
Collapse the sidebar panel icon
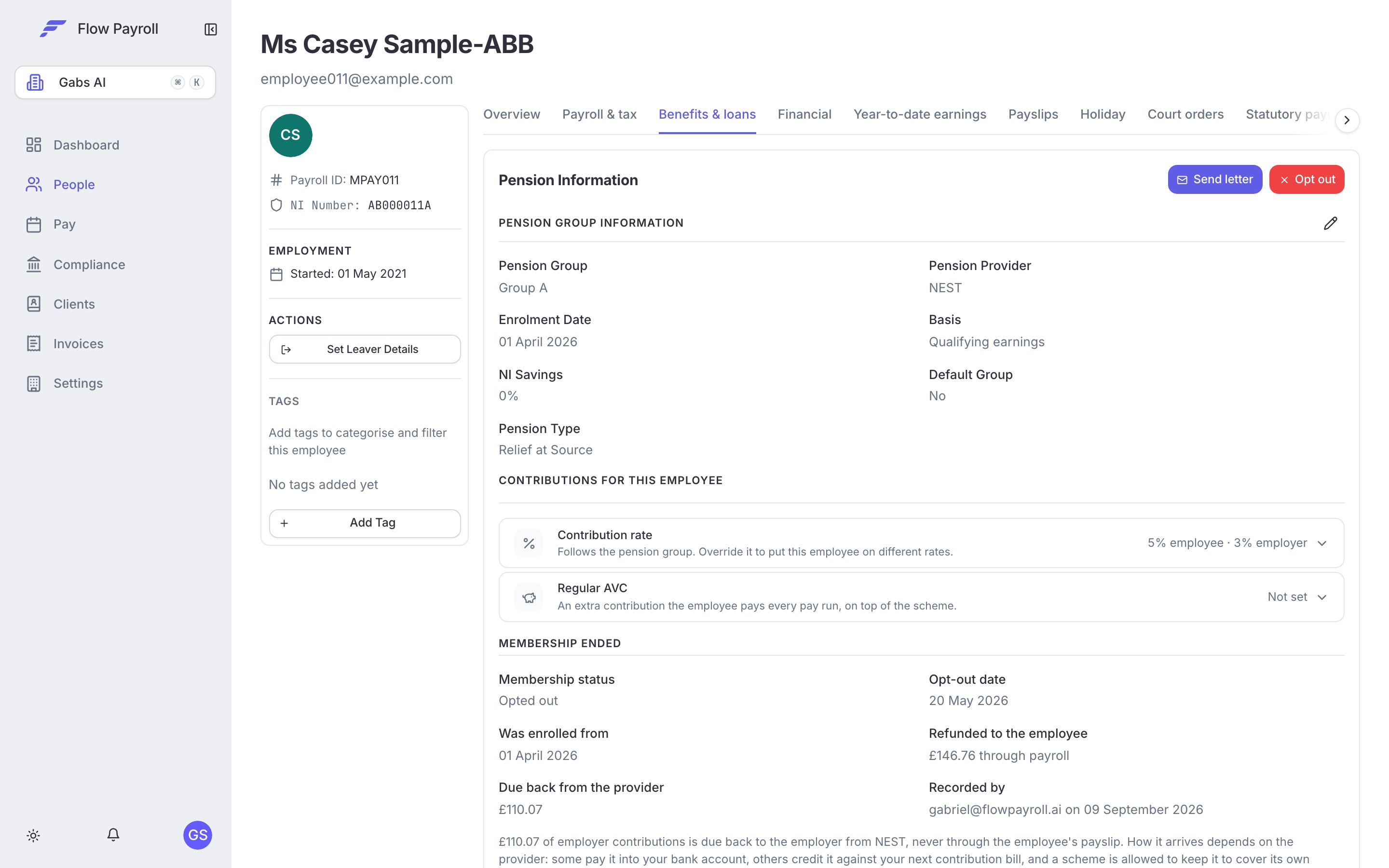click(x=211, y=29)
